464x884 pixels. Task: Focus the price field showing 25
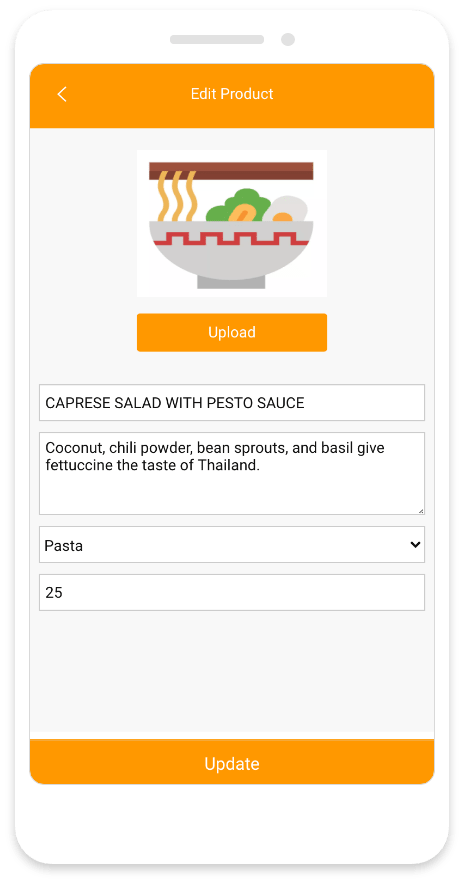tap(232, 593)
